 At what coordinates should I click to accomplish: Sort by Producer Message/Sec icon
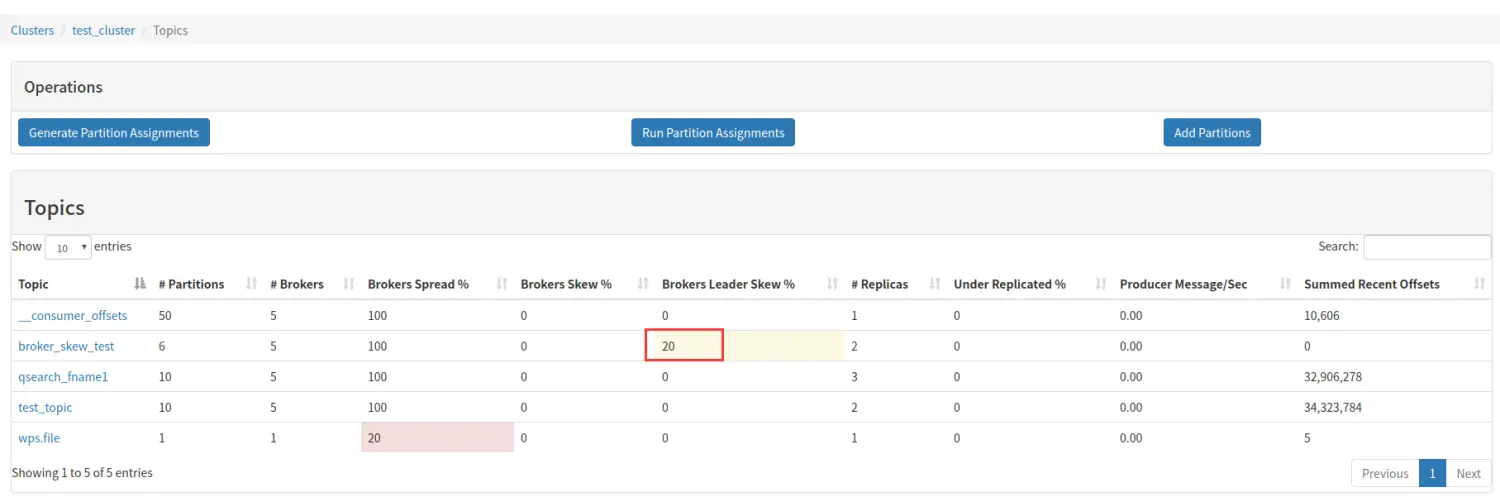click(x=1286, y=284)
